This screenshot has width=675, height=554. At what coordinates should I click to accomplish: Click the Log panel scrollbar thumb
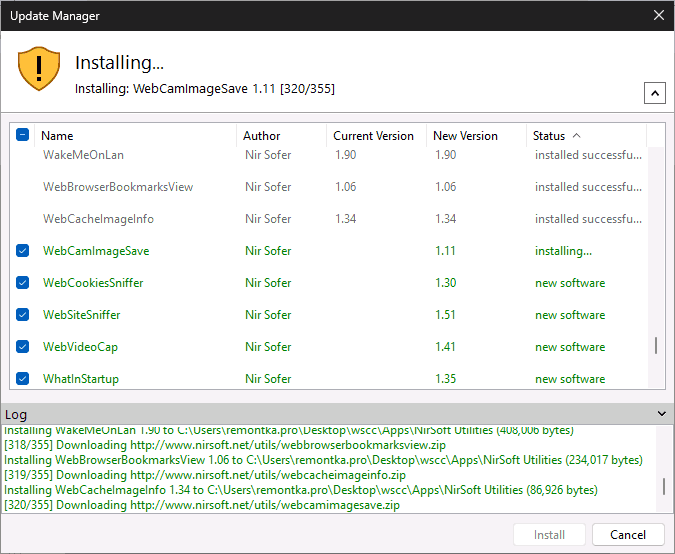663,487
